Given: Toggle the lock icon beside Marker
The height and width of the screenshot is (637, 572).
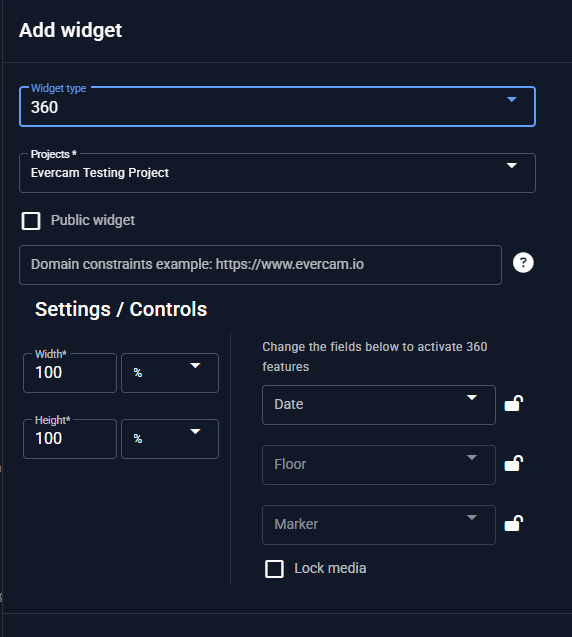Looking at the screenshot, I should [514, 524].
